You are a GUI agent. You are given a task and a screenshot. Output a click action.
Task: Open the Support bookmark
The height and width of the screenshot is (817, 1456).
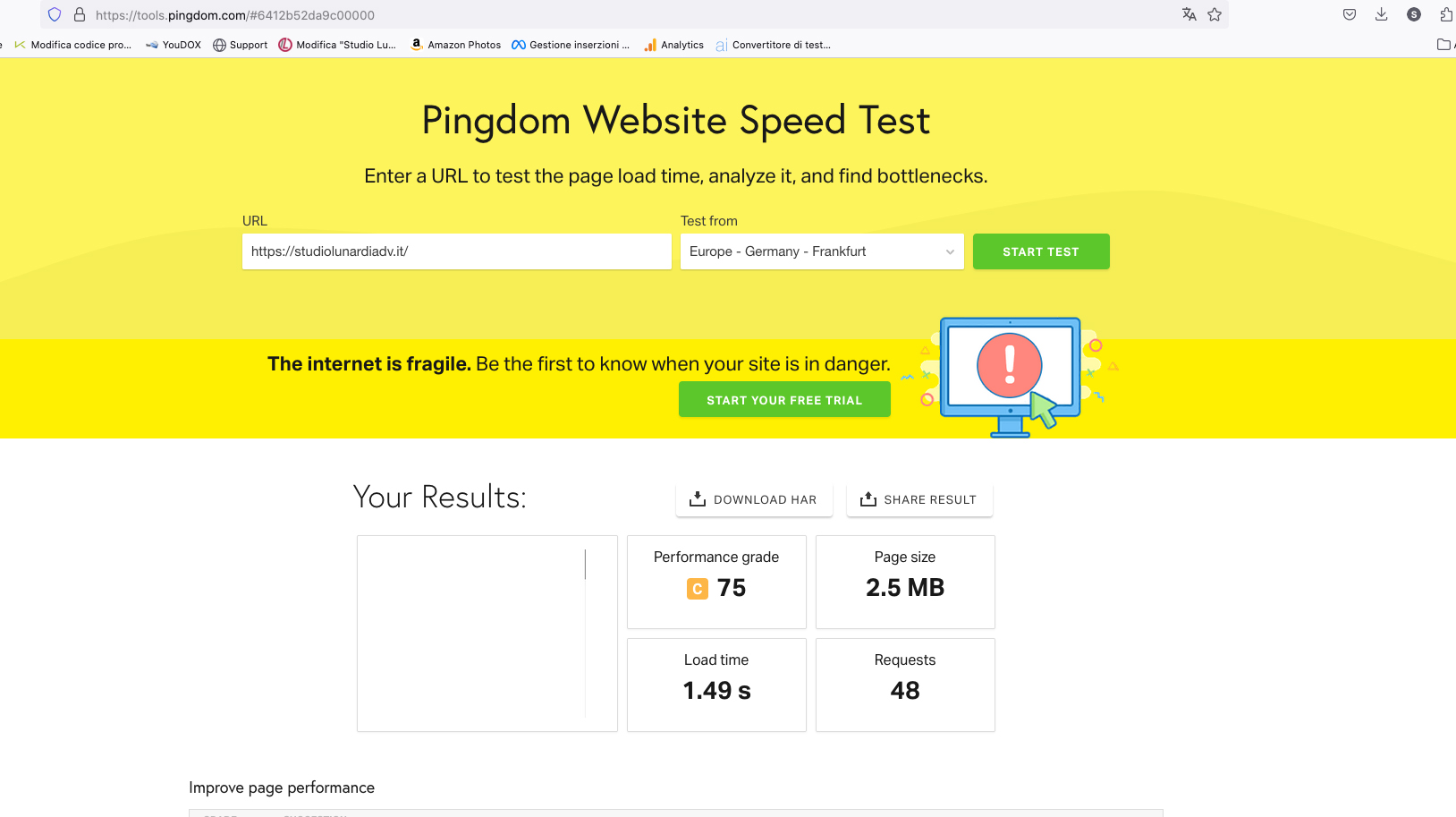click(x=241, y=45)
